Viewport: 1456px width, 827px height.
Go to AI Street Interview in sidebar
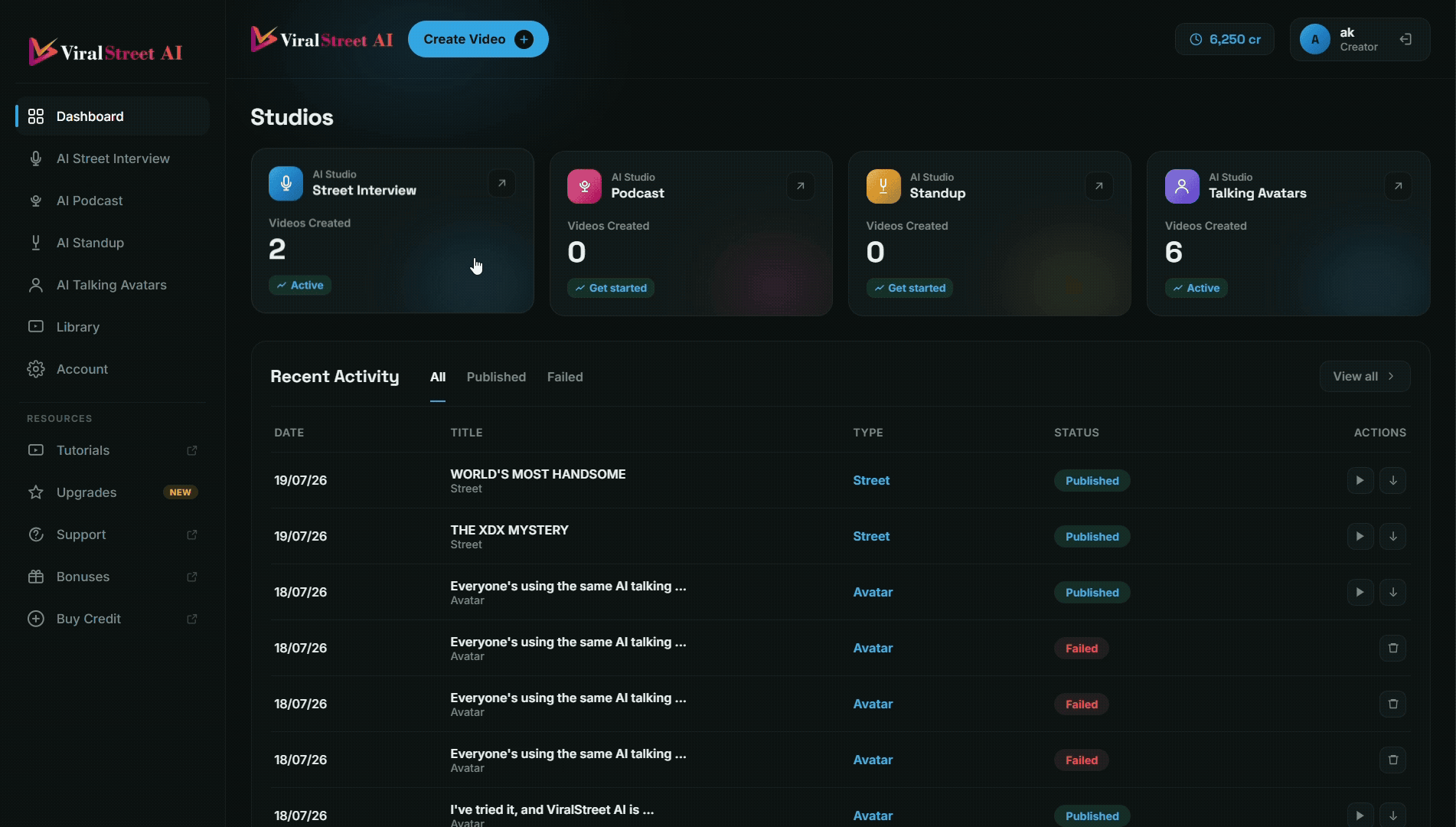coord(112,159)
